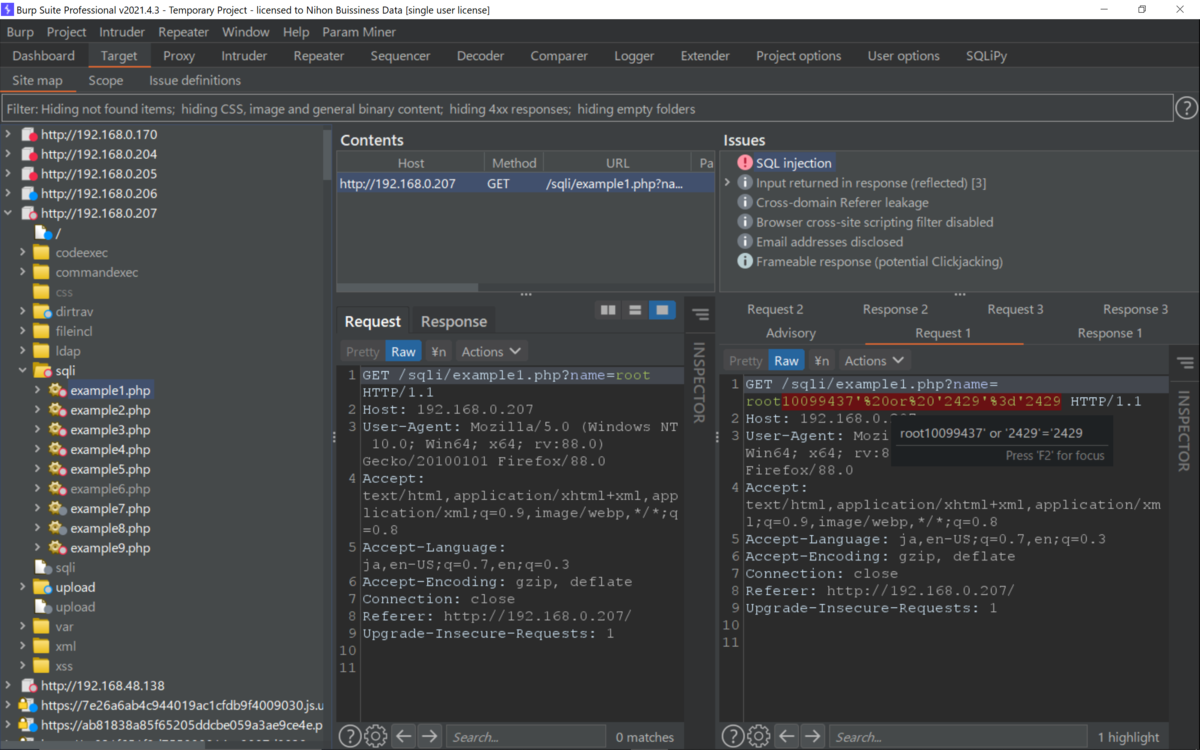Go to previous match in issue search

point(787,737)
